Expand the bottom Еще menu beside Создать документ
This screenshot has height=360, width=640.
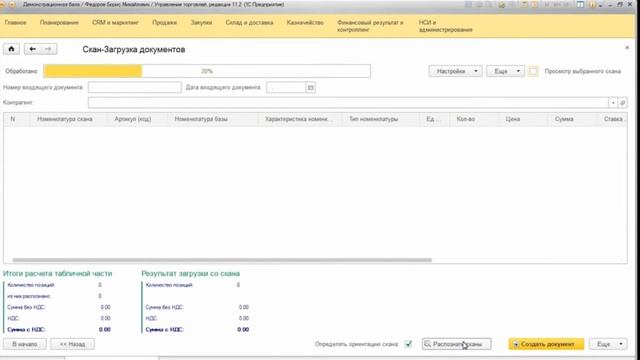point(608,344)
